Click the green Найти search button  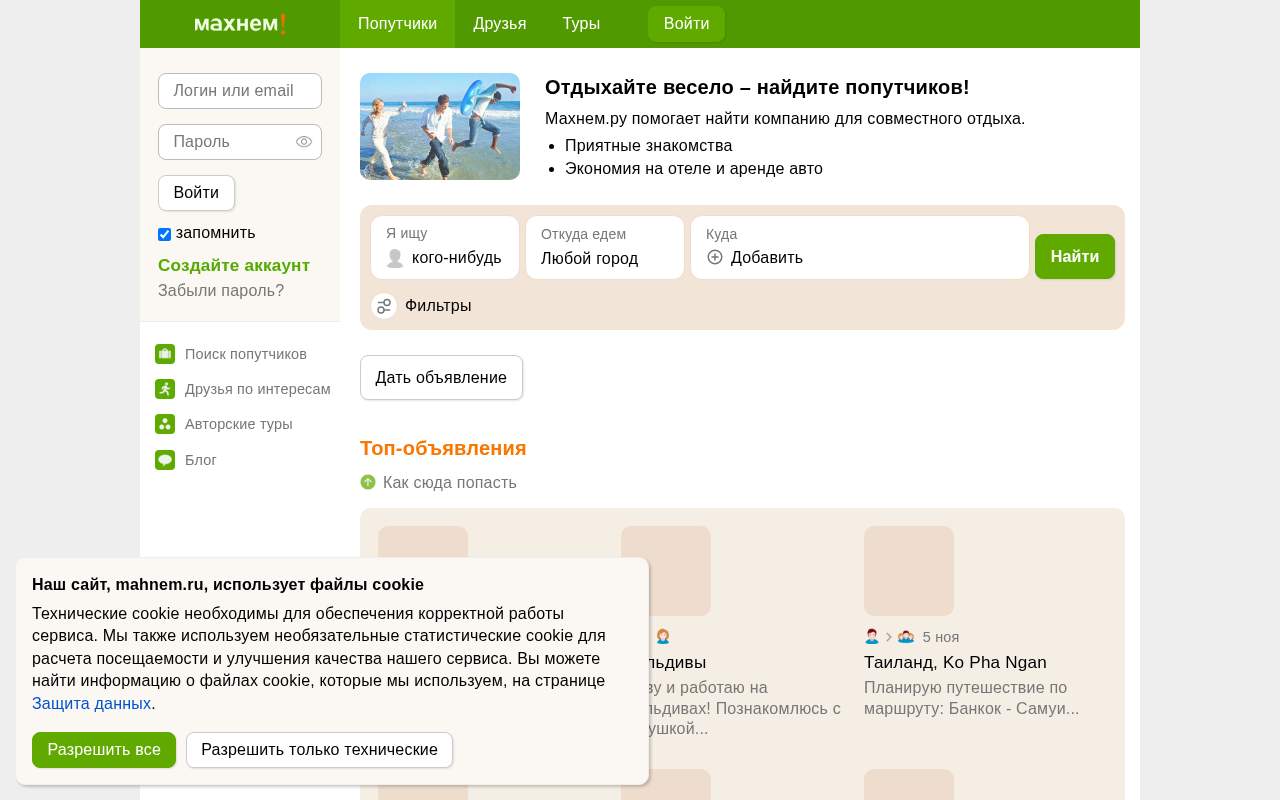(x=1075, y=256)
